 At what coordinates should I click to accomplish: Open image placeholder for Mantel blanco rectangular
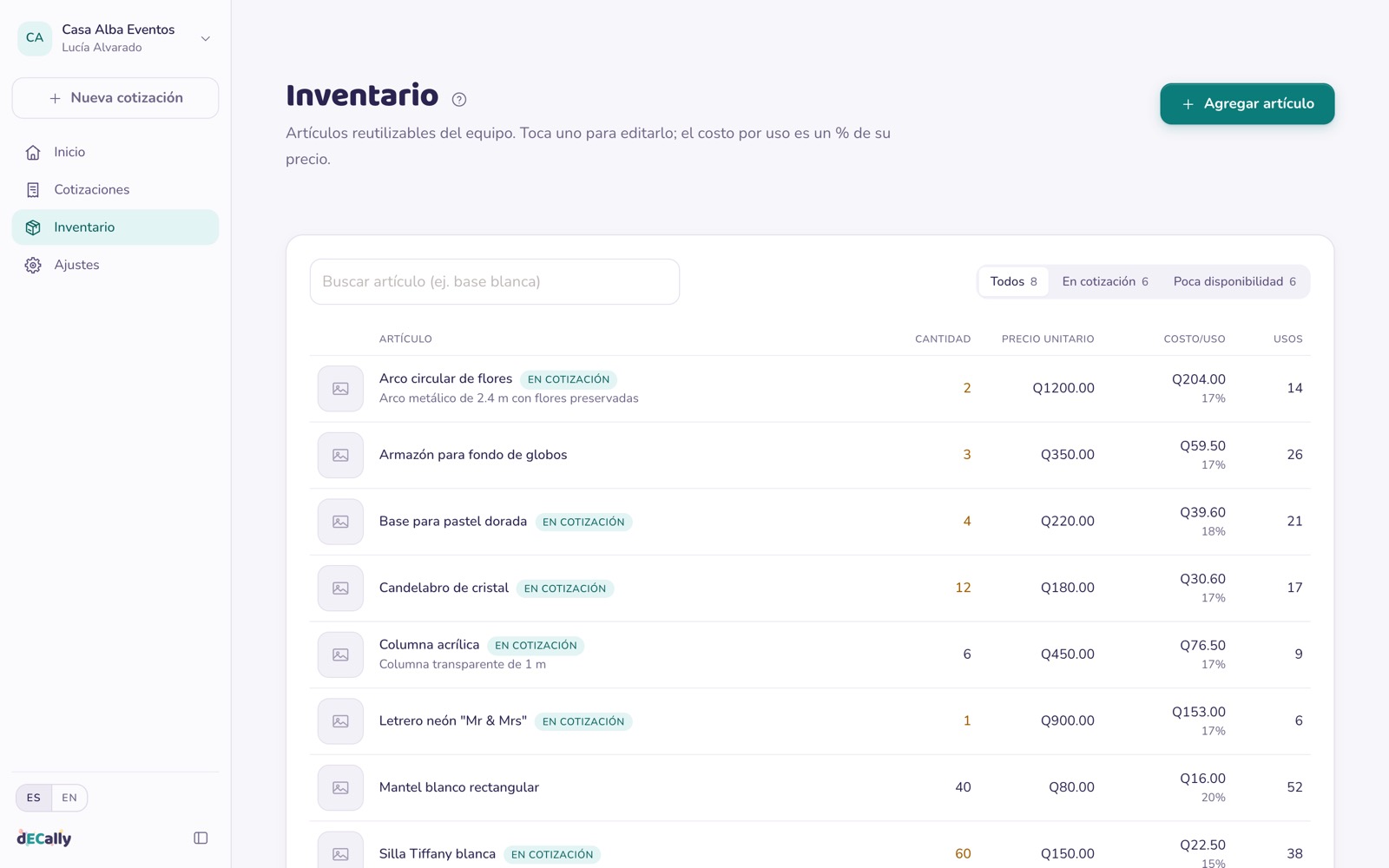pos(340,788)
